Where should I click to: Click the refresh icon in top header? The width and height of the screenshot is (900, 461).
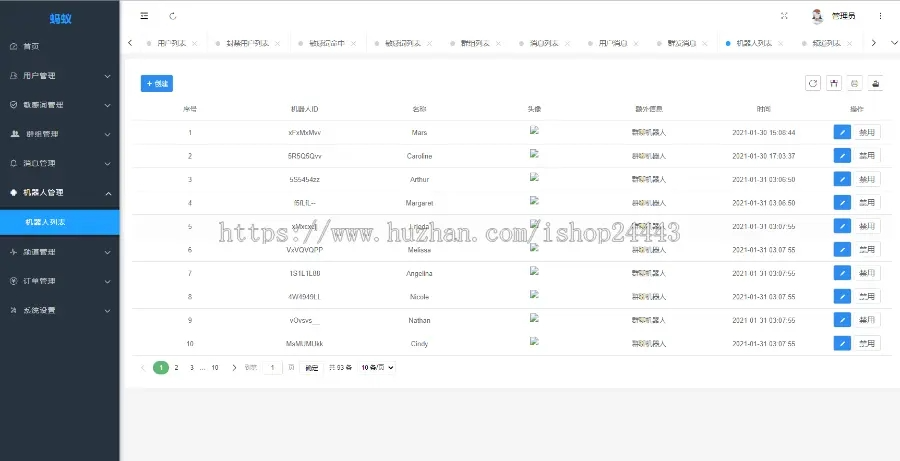(173, 16)
